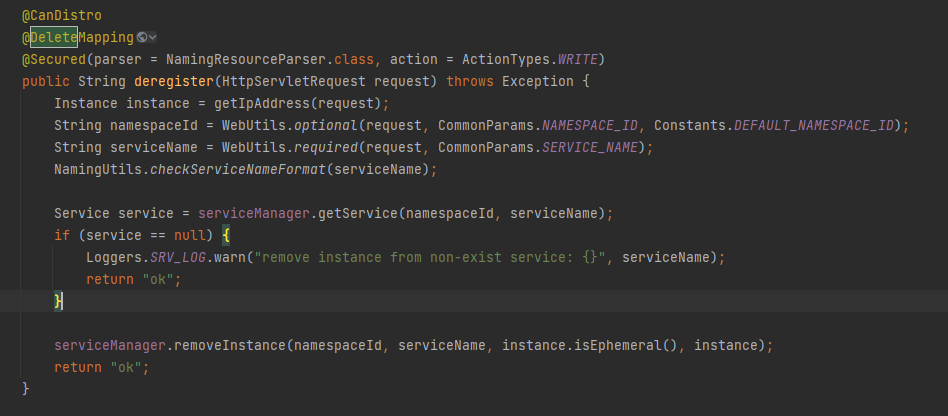Click the highlighted closing brace at the caret
This screenshot has width=948, height=416.
tap(58, 301)
